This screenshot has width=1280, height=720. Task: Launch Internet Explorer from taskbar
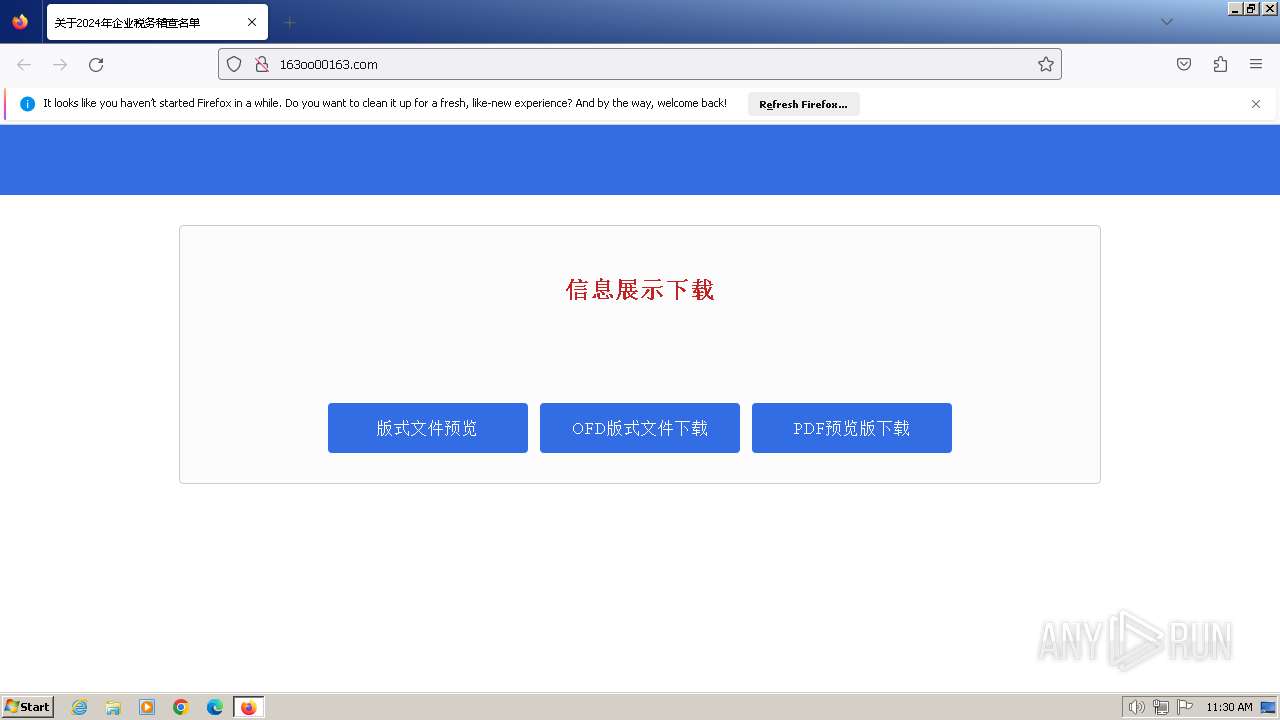tap(80, 707)
